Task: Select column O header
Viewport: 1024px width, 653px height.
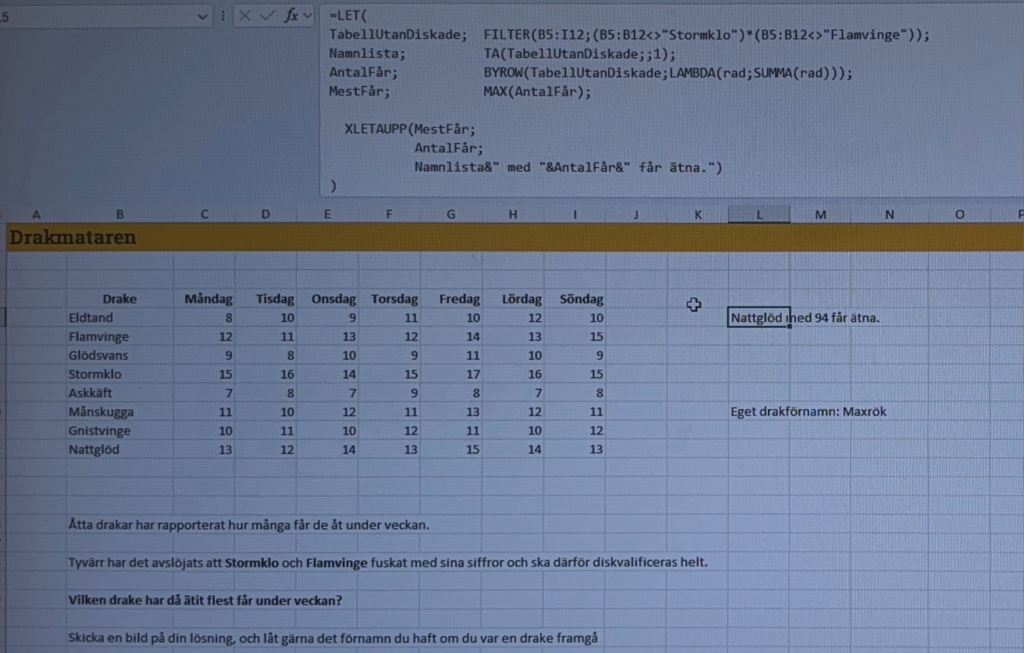Action: click(959, 214)
